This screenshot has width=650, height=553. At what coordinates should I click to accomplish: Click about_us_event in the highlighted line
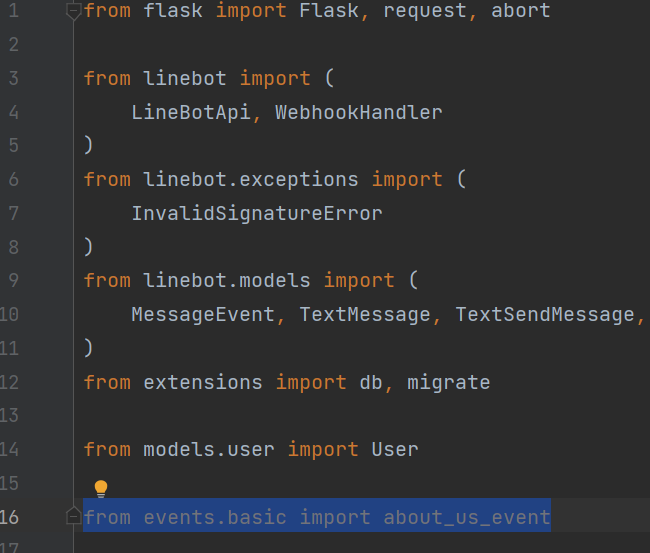[466, 517]
